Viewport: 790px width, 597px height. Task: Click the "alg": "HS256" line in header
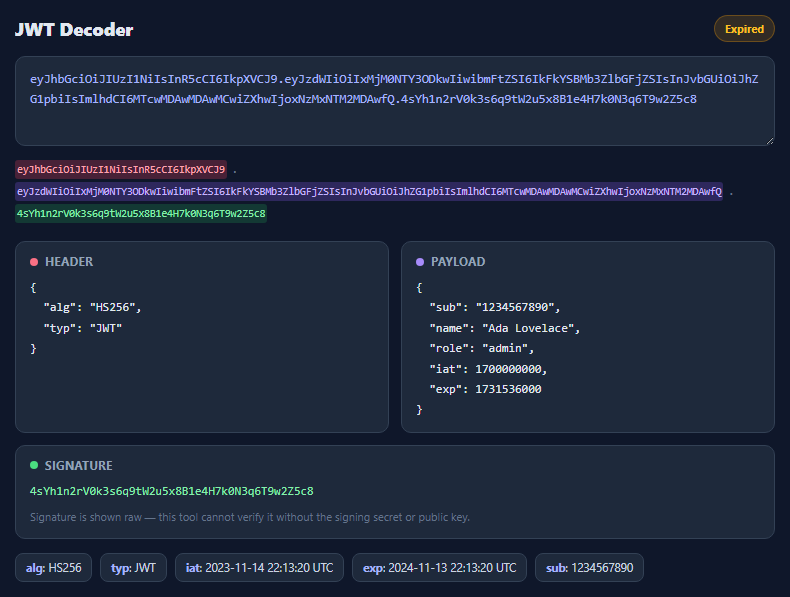(92, 307)
